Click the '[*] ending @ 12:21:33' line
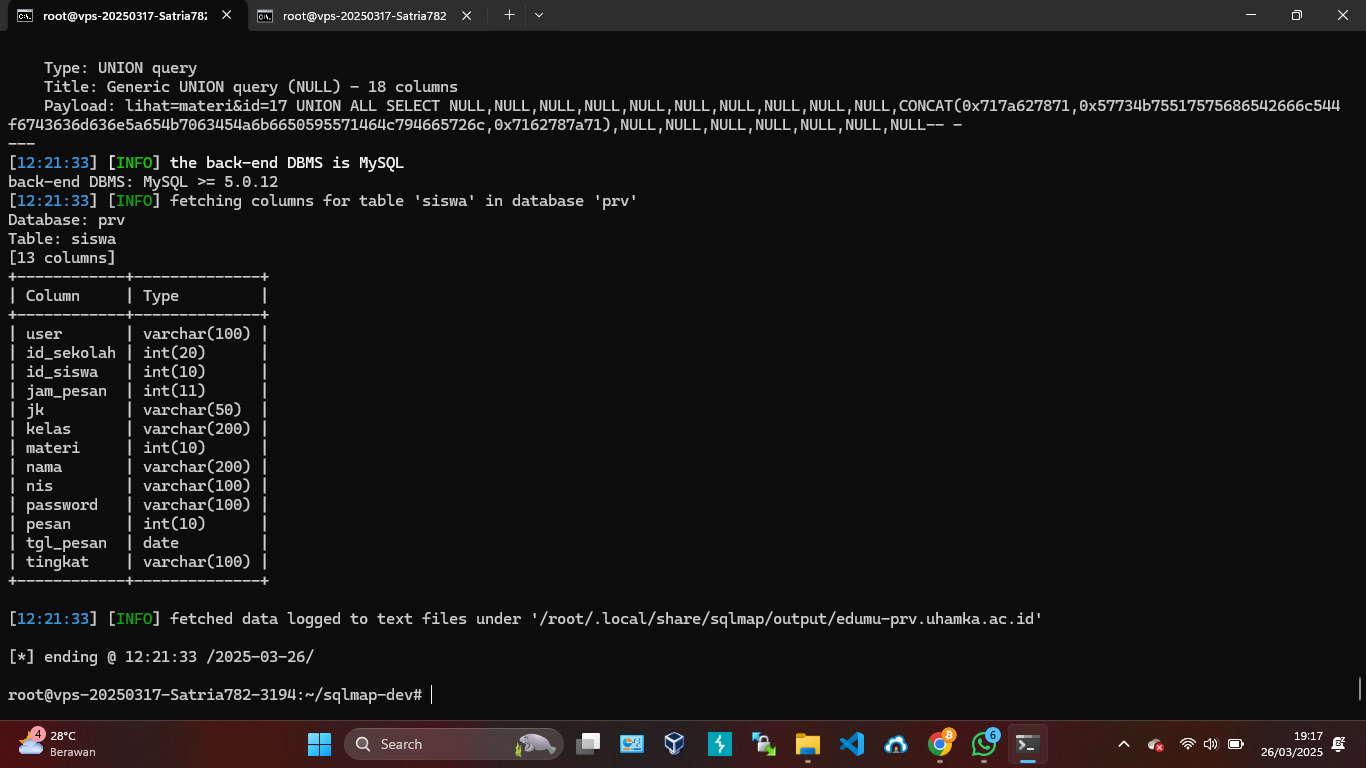 (161, 657)
